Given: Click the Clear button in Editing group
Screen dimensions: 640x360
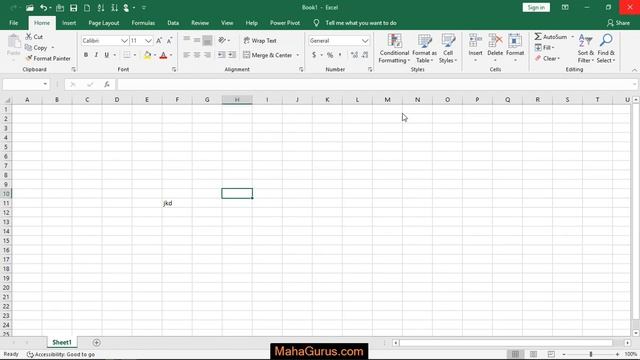Looking at the screenshot, I should [x=547, y=58].
